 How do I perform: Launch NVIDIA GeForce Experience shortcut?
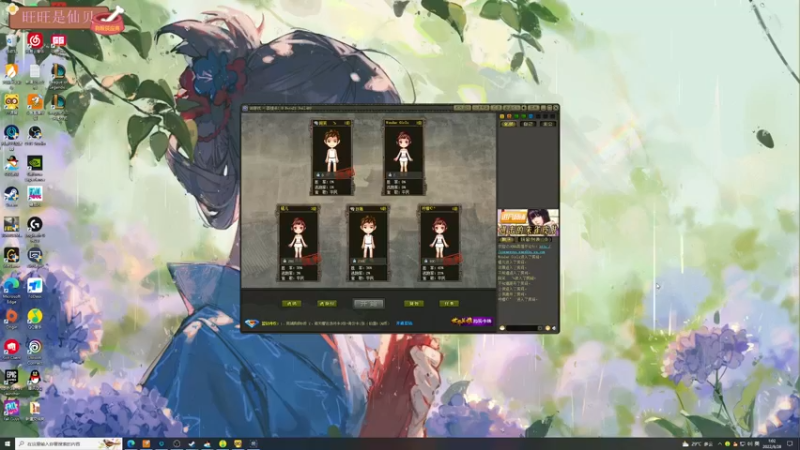click(x=35, y=164)
